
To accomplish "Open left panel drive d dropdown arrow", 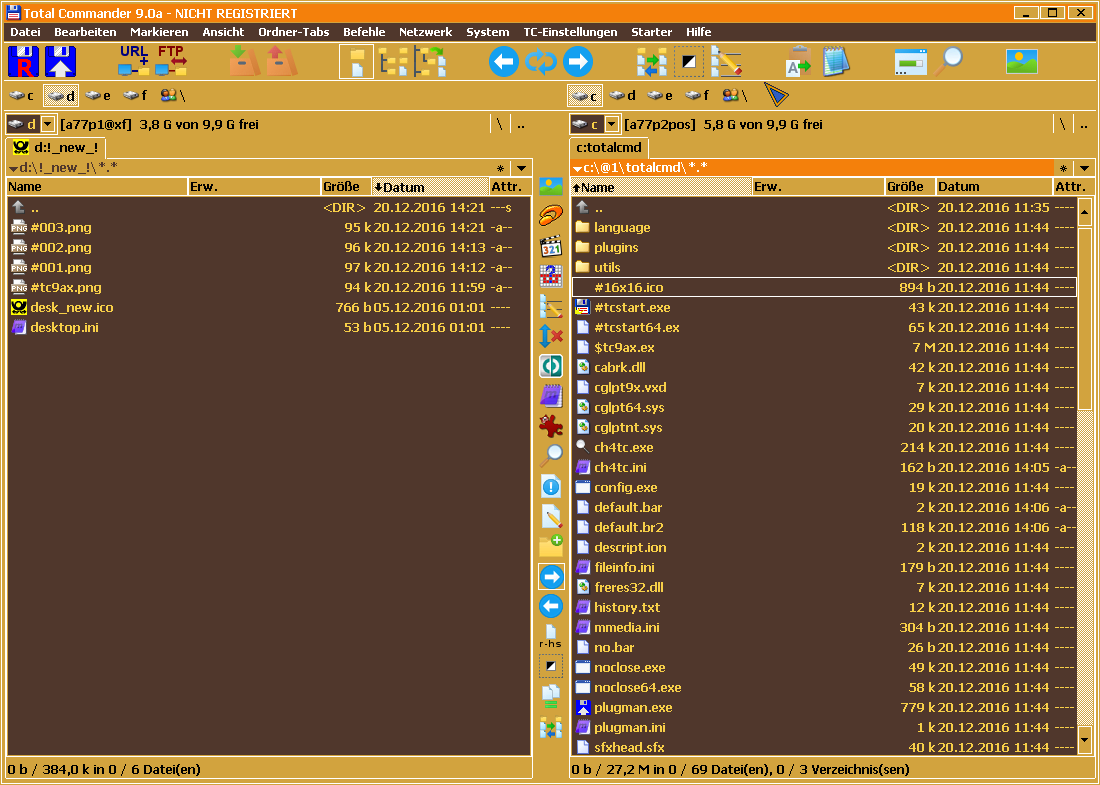I will 48,125.
